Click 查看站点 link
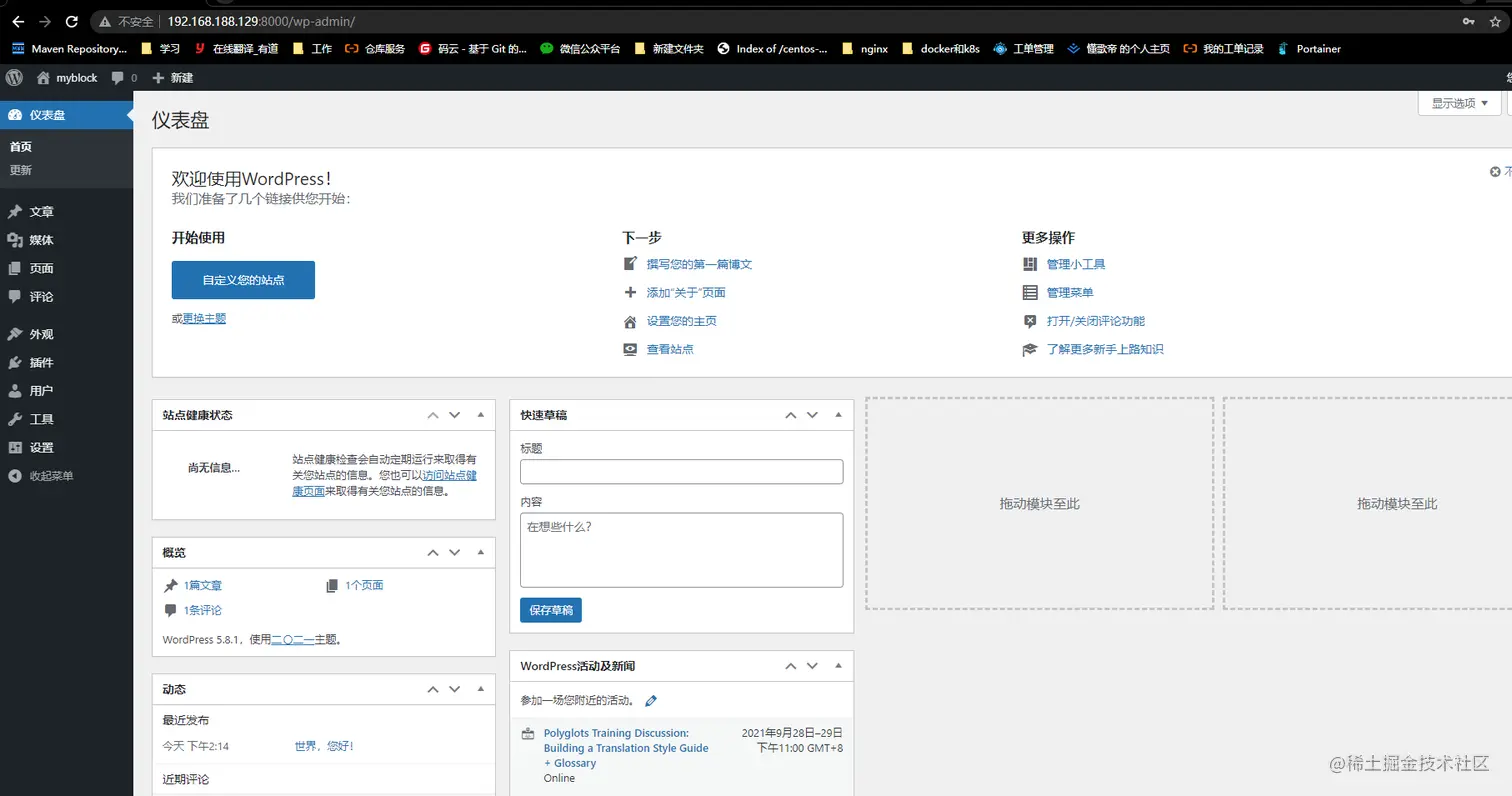 [x=670, y=349]
